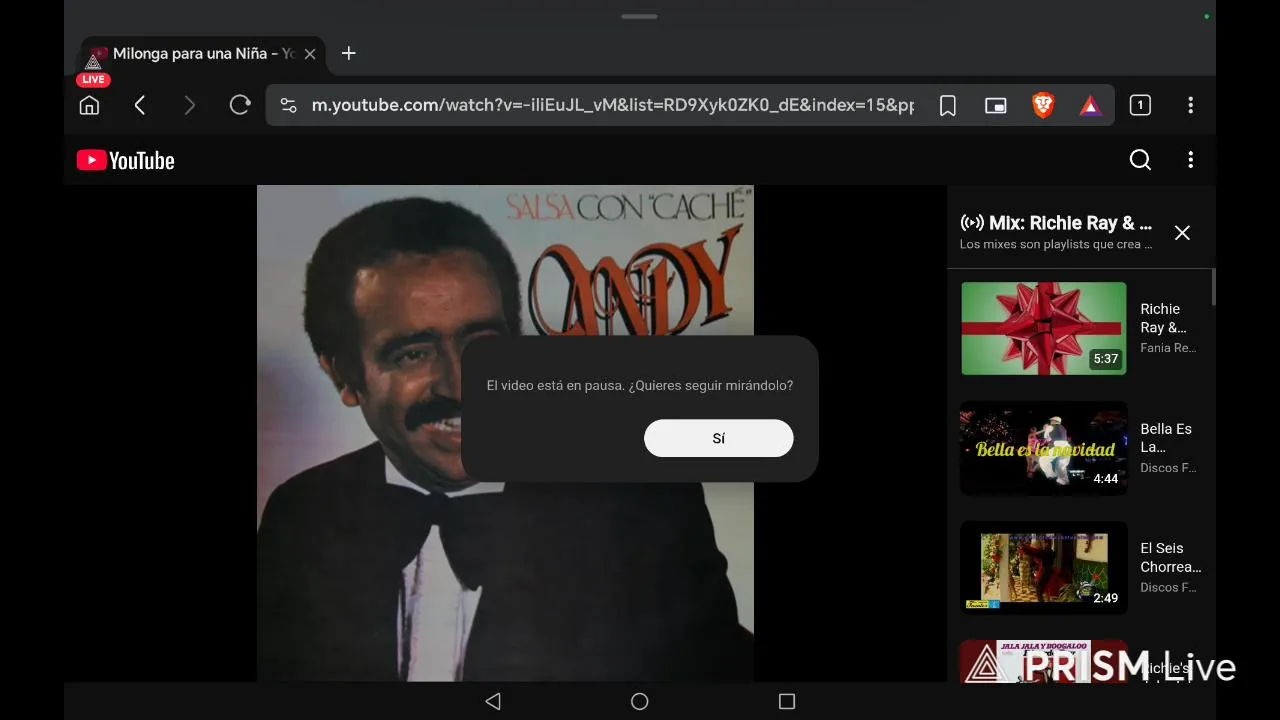Open YouTube more options menu

(x=1190, y=160)
